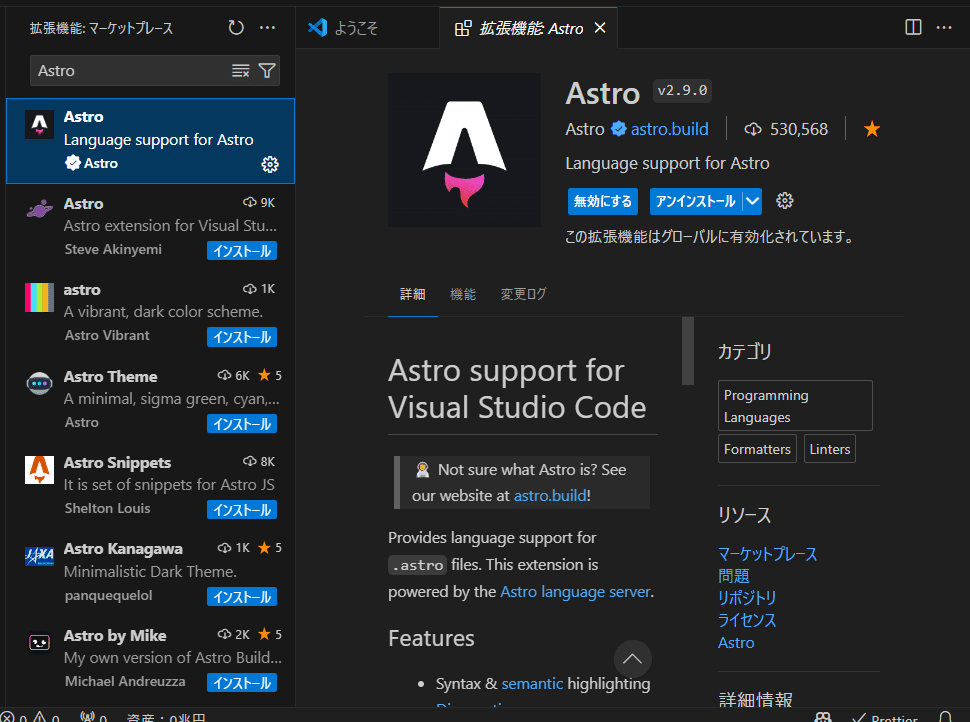Viewport: 970px width, 722px height.
Task: Expand the アンインストール dropdown arrow
Action: [x=753, y=201]
